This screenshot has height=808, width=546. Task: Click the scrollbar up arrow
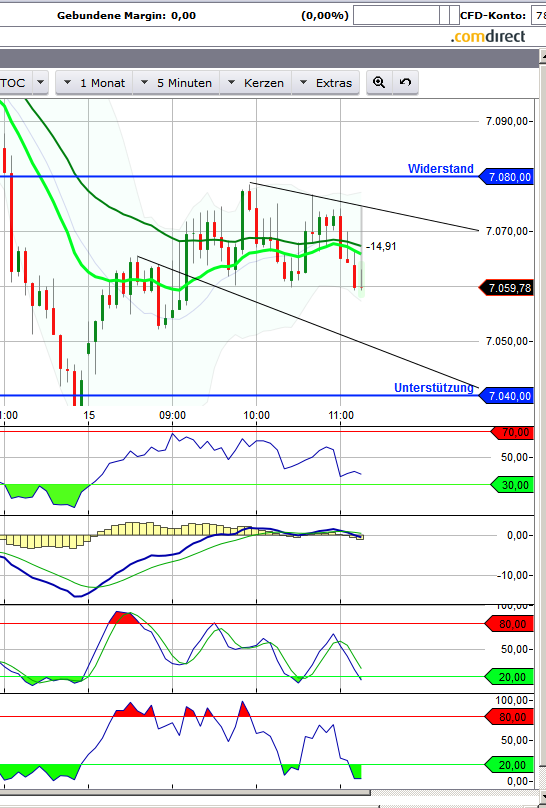542,56
